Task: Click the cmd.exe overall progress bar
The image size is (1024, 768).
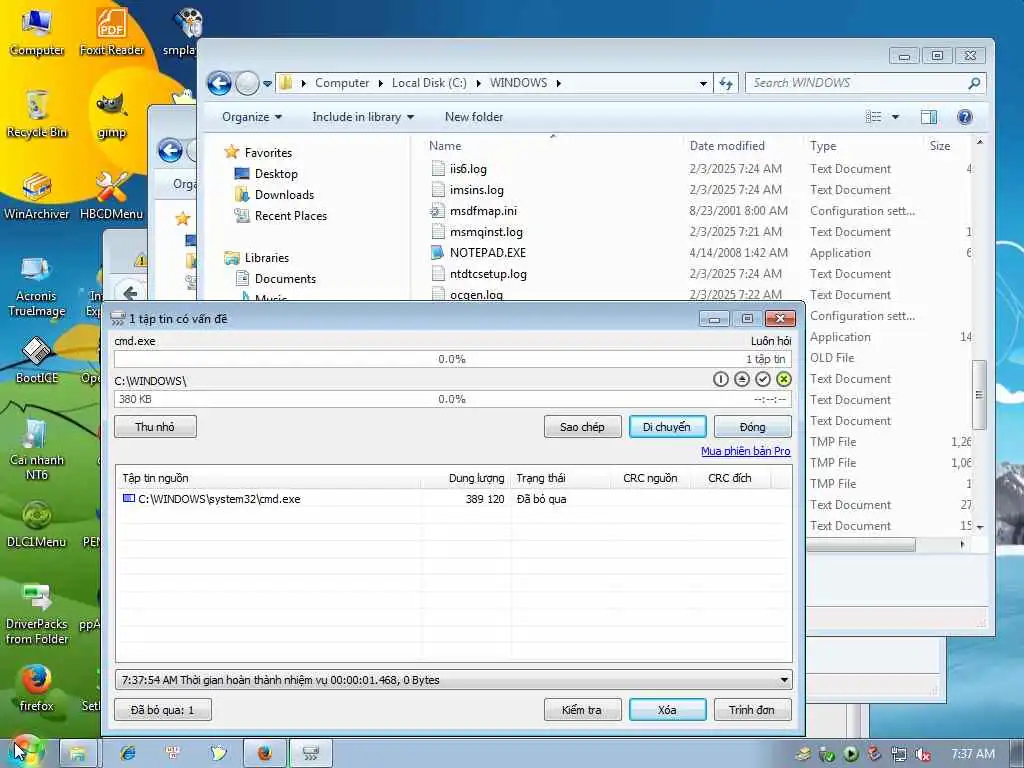Action: pos(453,359)
